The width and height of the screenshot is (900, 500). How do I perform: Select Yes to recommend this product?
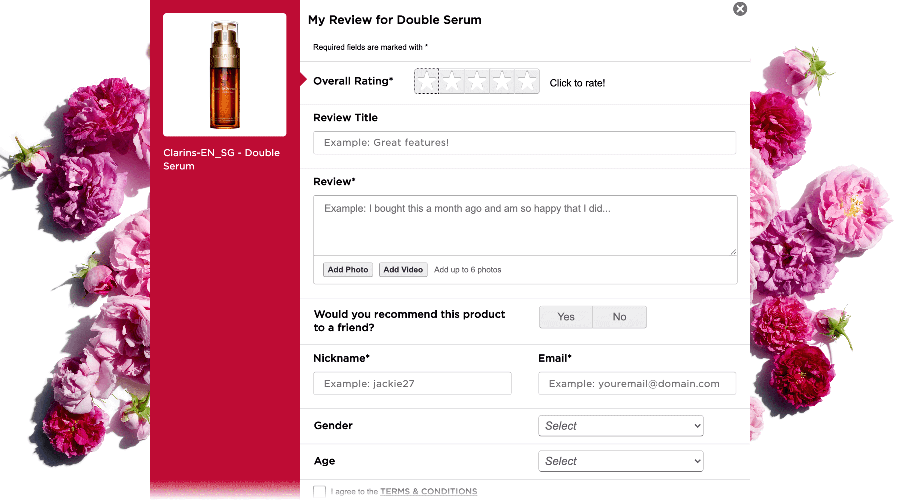click(x=566, y=317)
